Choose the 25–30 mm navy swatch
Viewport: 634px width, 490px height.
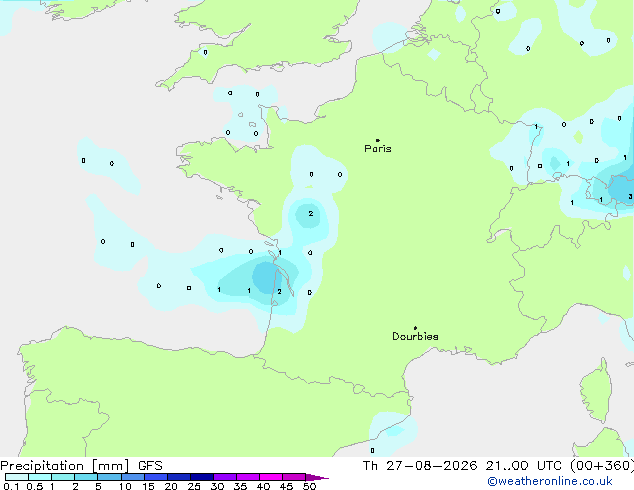tap(202, 477)
